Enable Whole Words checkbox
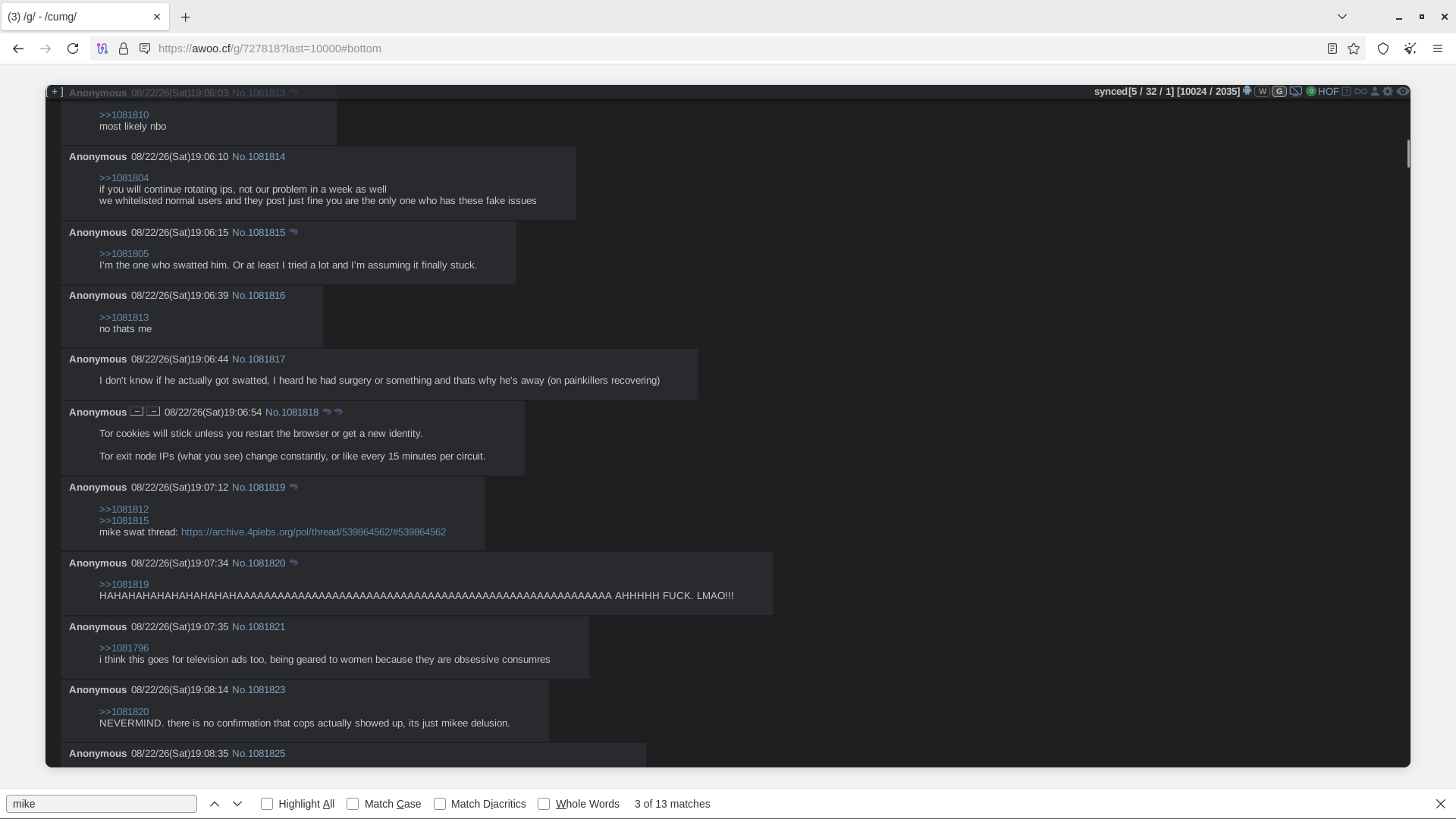Viewport: 1456px width, 819px height. click(544, 804)
